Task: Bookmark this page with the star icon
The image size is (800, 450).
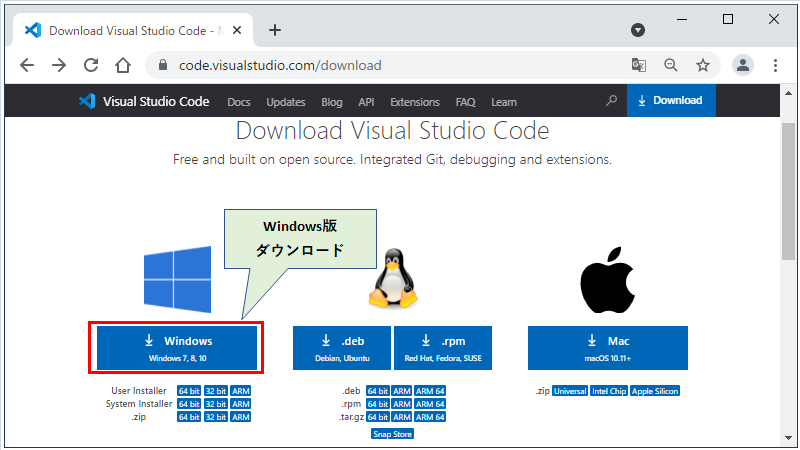Action: [703, 66]
